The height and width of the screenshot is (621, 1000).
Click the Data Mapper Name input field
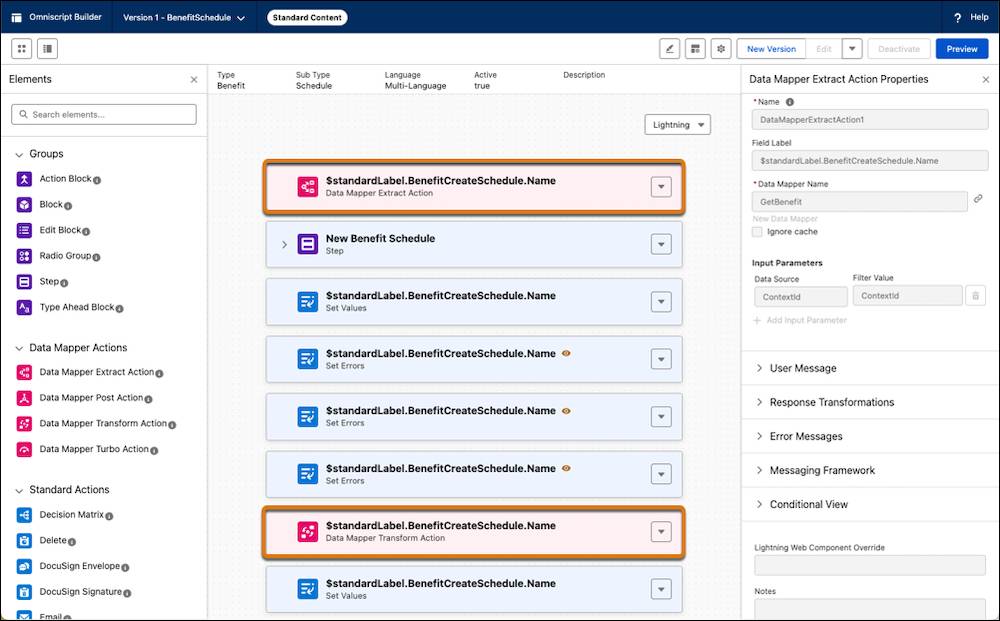pyautogui.click(x=859, y=201)
